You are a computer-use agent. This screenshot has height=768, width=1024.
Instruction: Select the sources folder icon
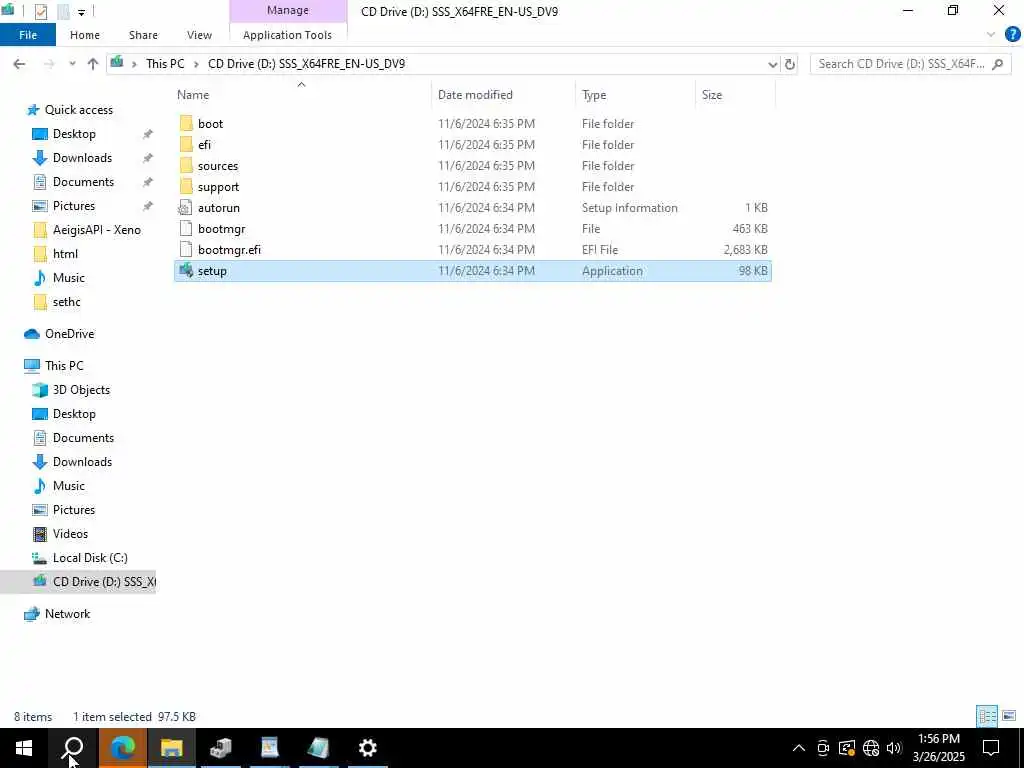coord(186,165)
